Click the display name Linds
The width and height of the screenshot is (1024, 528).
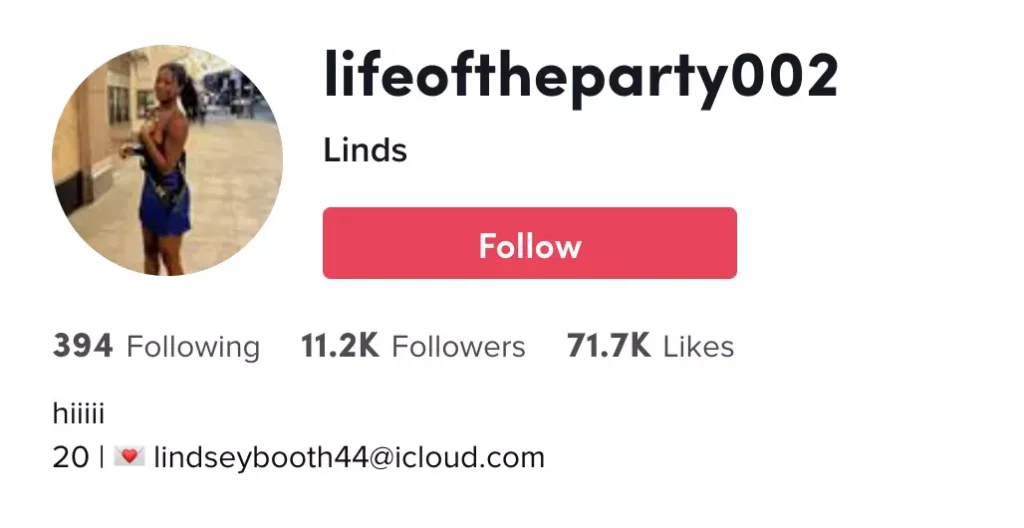[365, 150]
